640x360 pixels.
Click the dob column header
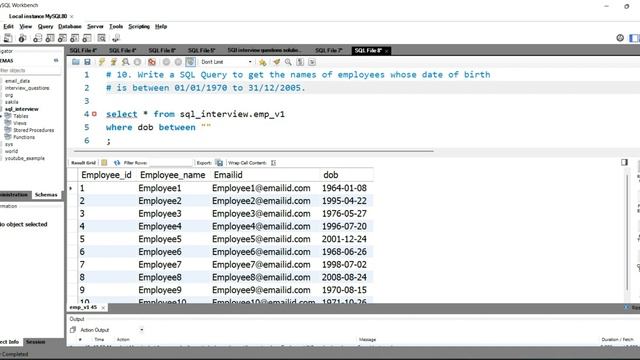pos(331,175)
